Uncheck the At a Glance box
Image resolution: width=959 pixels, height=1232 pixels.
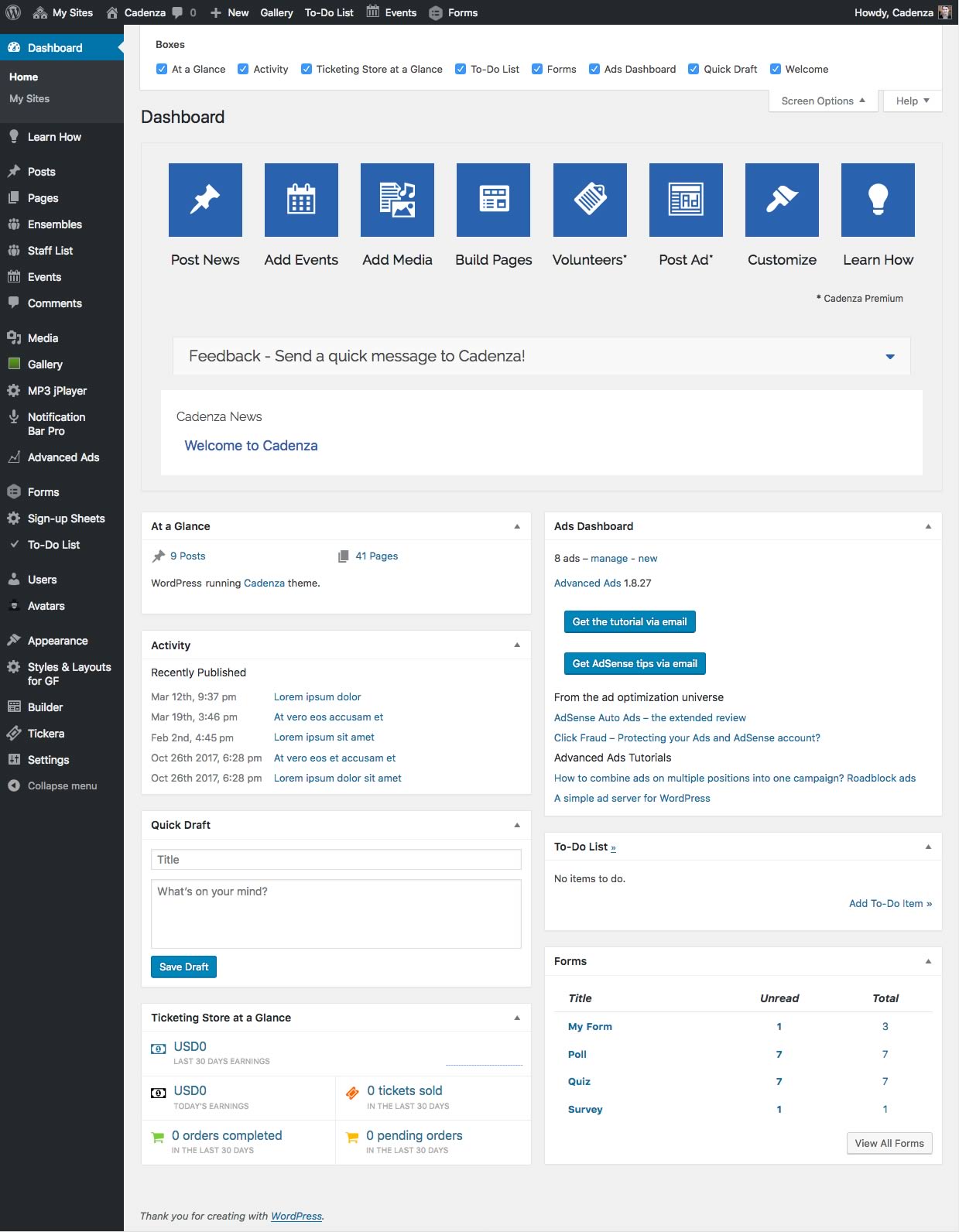tap(162, 69)
